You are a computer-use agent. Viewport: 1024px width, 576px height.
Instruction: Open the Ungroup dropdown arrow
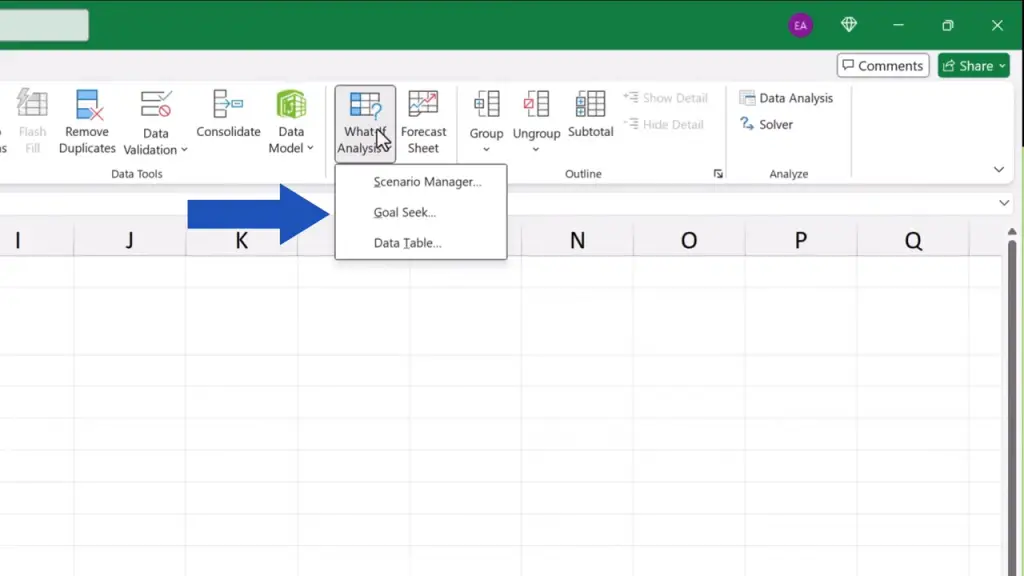pyautogui.click(x=536, y=150)
